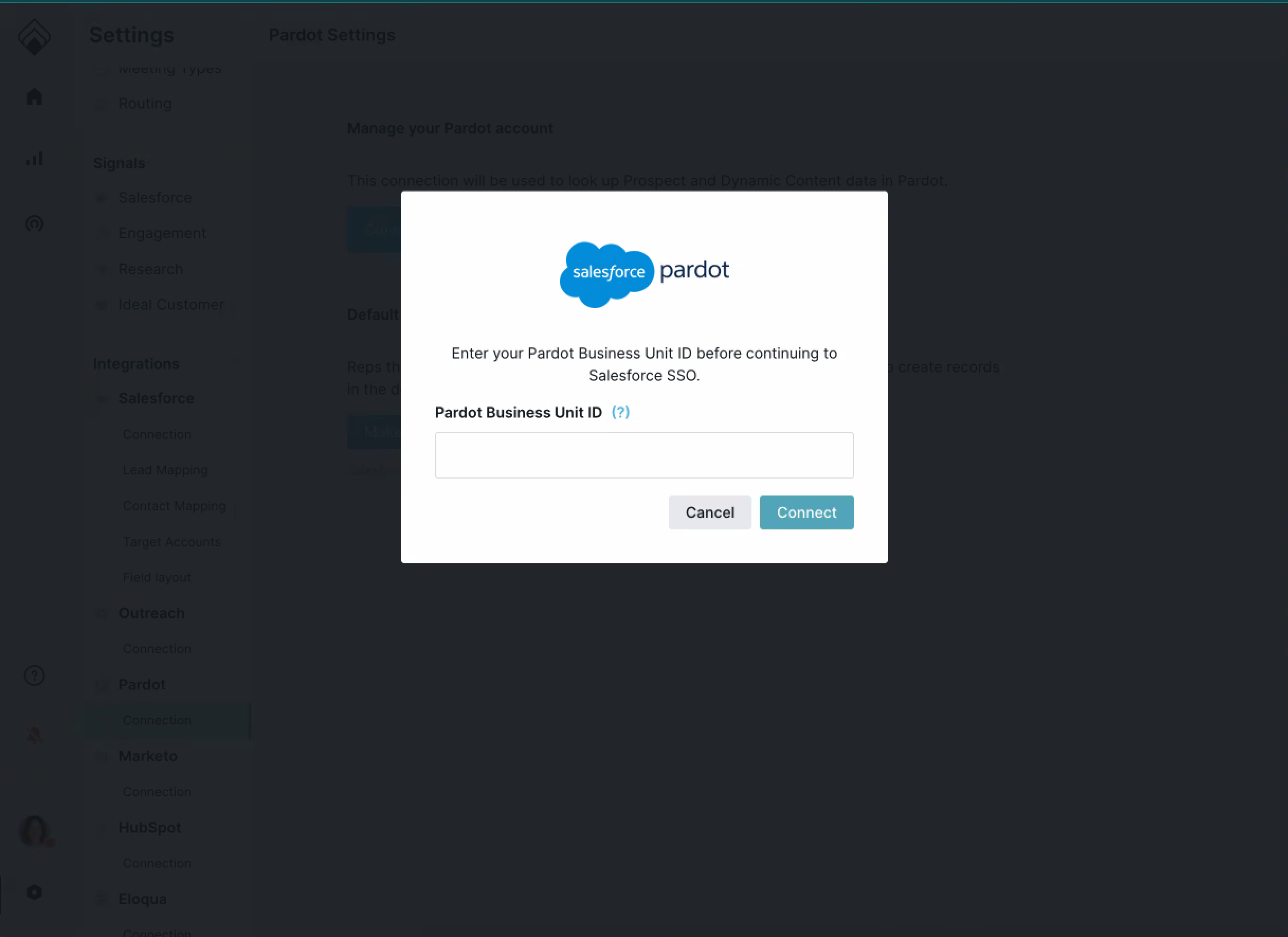Select Outreach integration heading
The height and width of the screenshot is (937, 1288).
pyautogui.click(x=151, y=613)
